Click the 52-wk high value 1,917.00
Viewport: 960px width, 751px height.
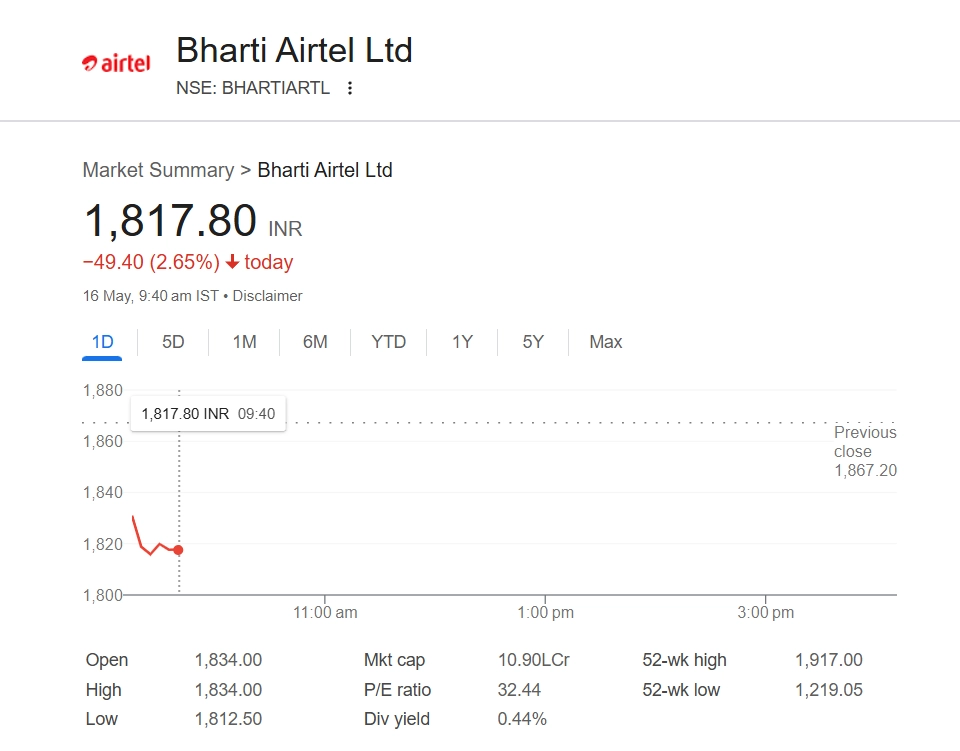828,660
